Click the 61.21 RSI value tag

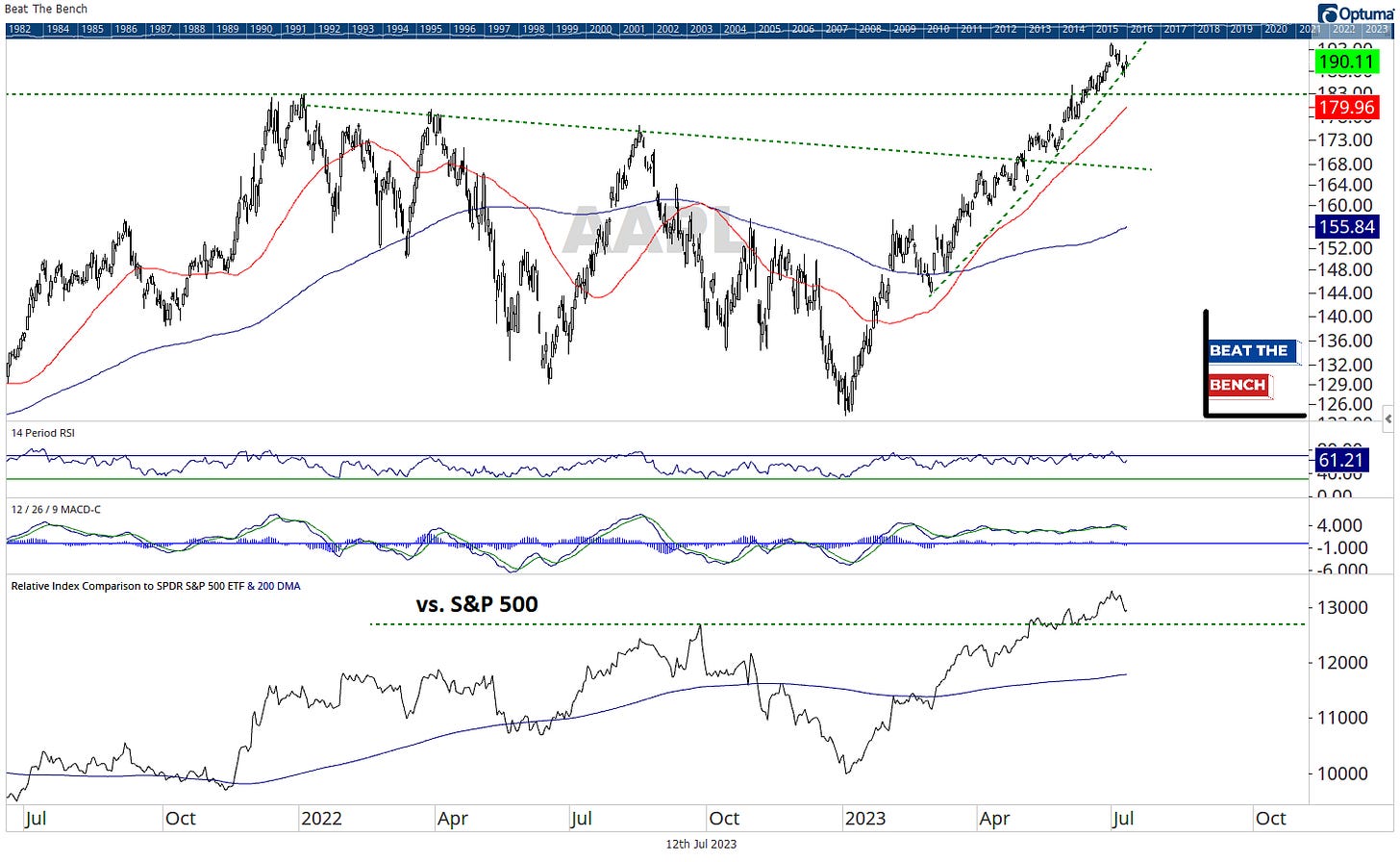tap(1340, 461)
